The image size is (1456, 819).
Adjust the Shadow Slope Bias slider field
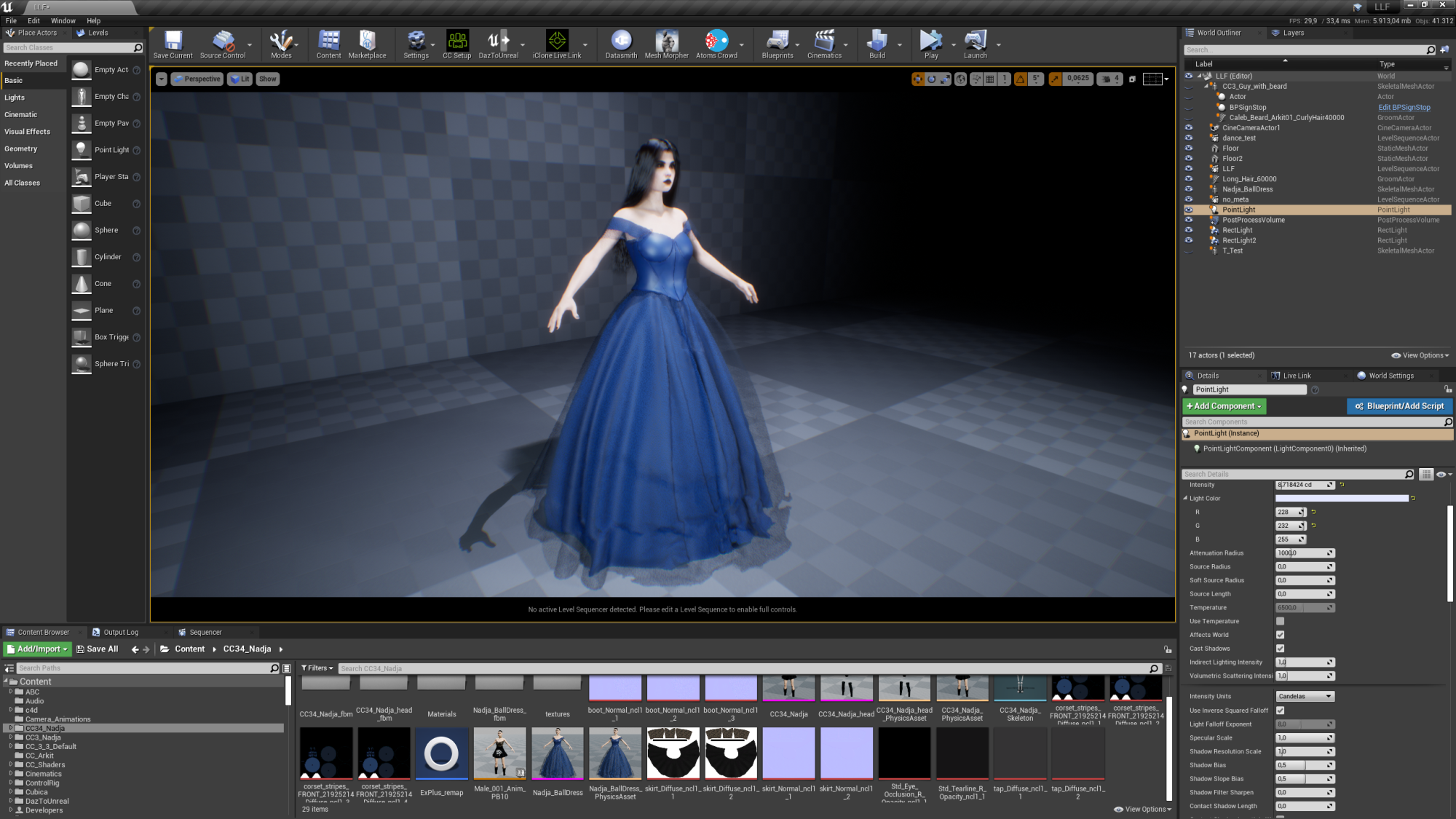(x=1305, y=779)
